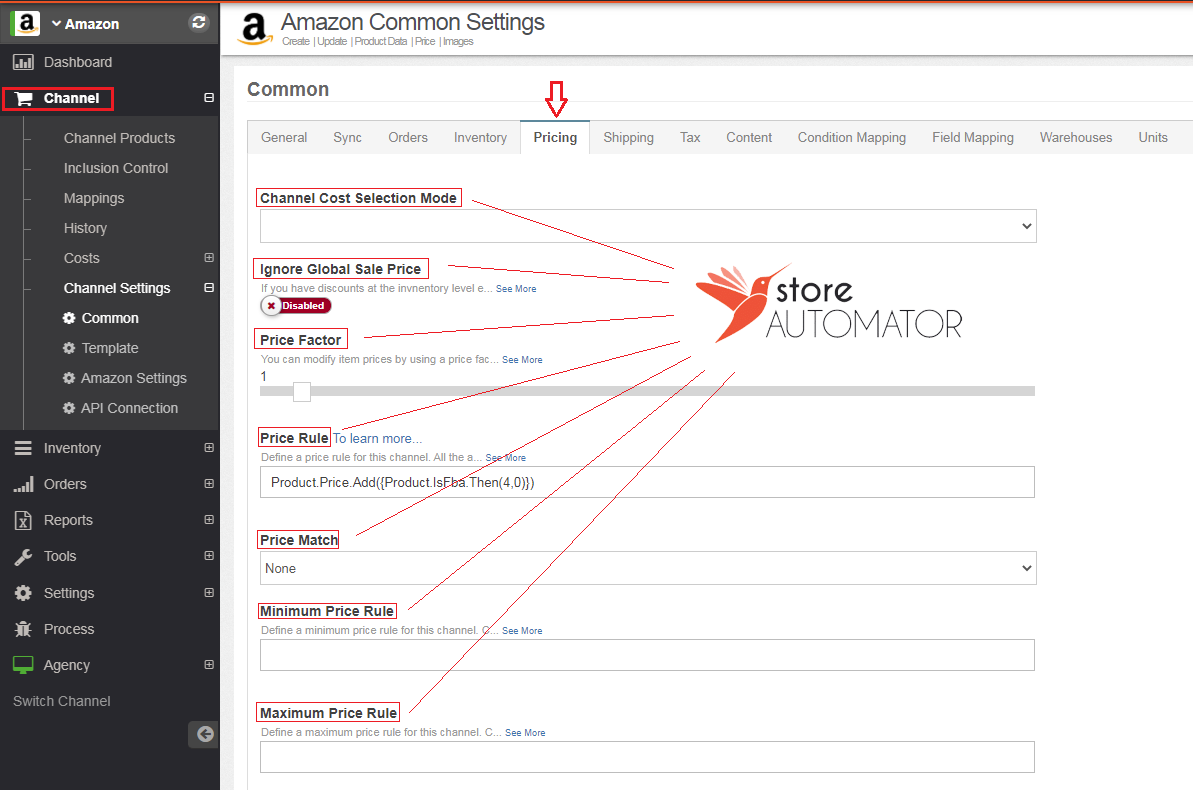Open the Tax tab
1193x790 pixels.
(x=690, y=138)
